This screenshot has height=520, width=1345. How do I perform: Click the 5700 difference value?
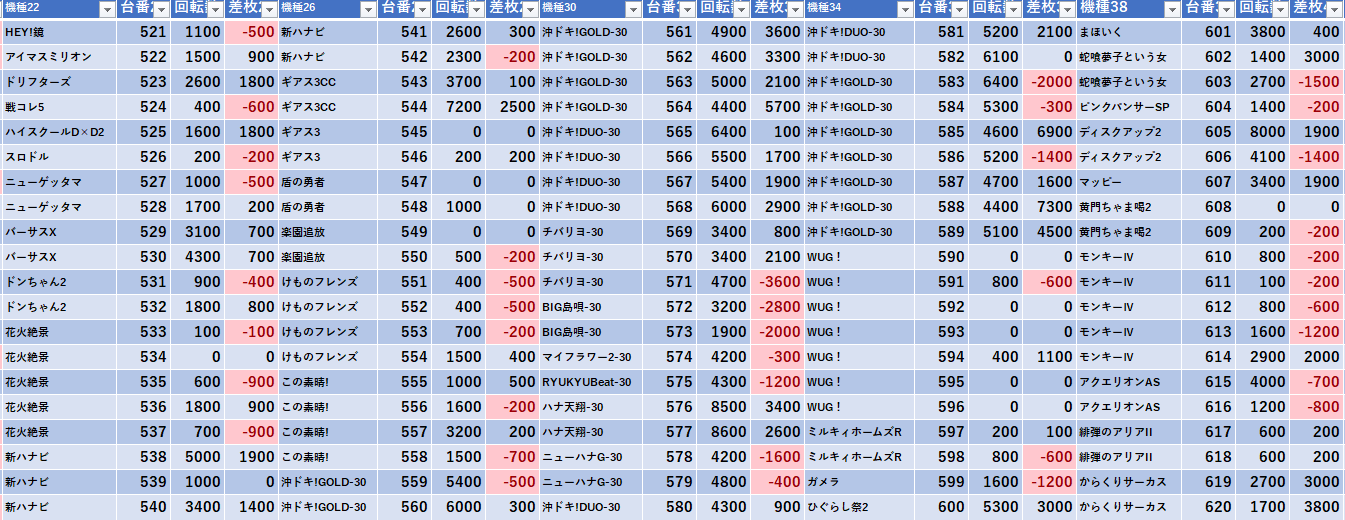point(777,107)
